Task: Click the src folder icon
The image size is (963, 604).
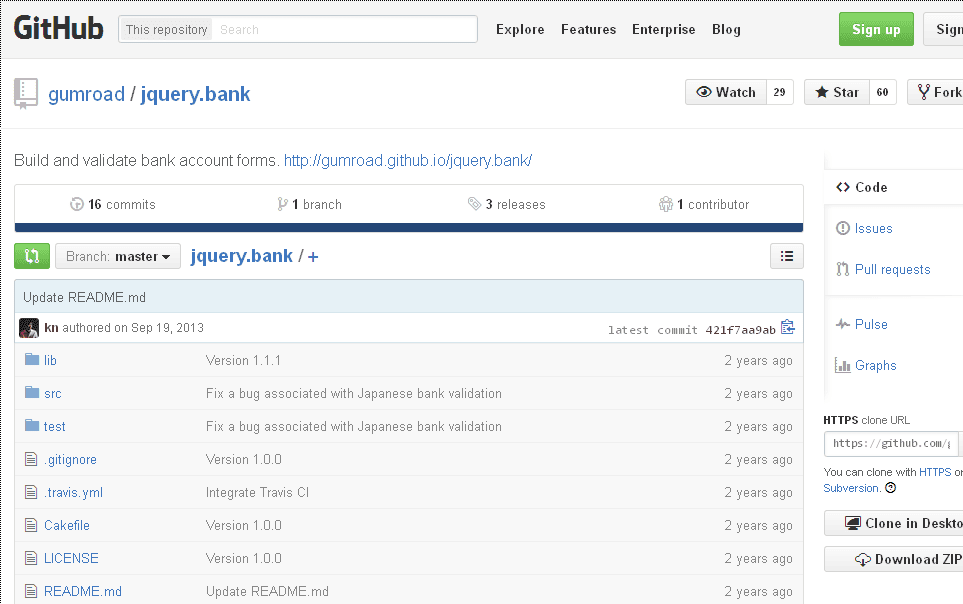Action: coord(32,393)
